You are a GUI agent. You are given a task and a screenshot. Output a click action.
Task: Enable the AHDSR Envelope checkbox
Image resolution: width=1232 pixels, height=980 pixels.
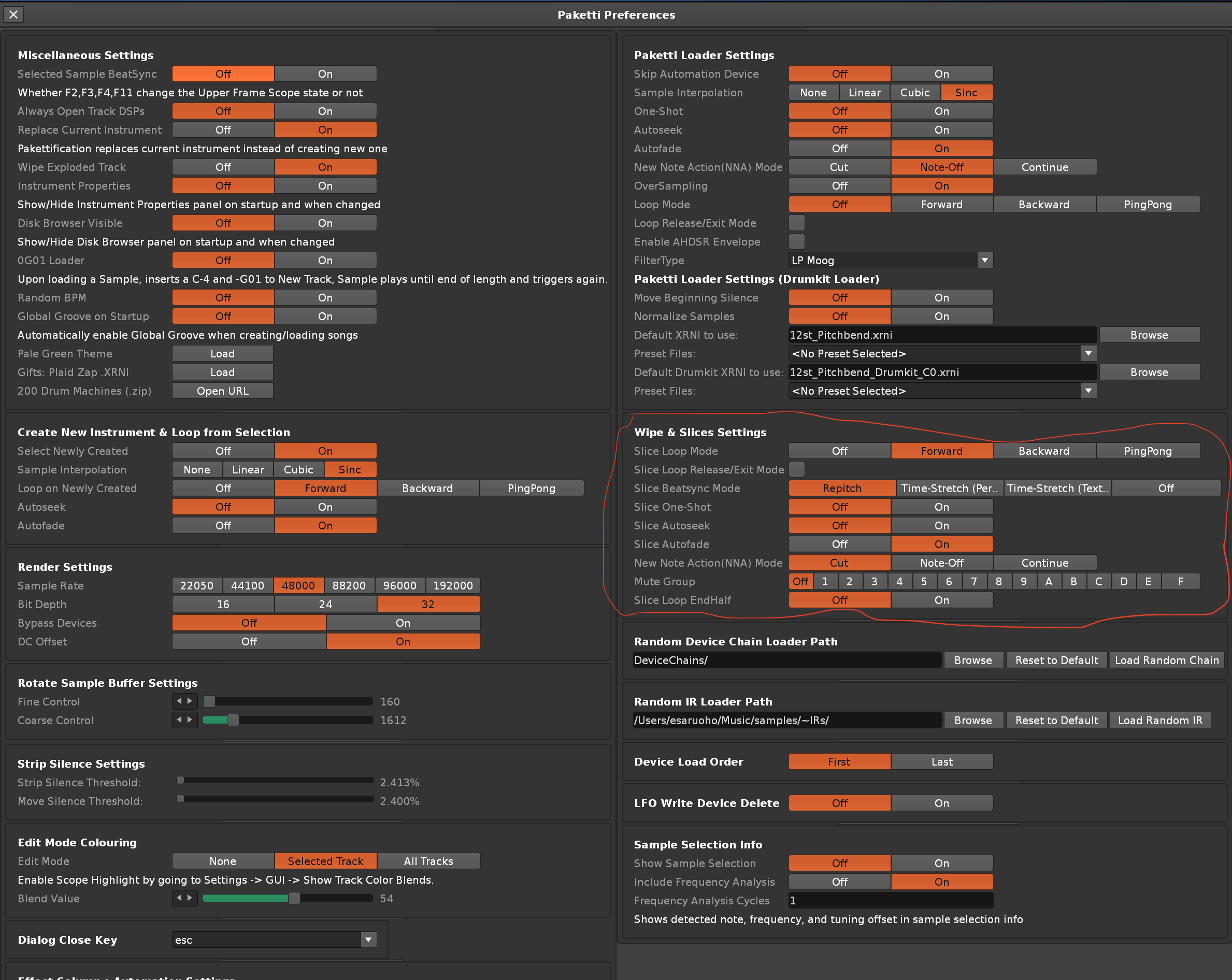797,242
